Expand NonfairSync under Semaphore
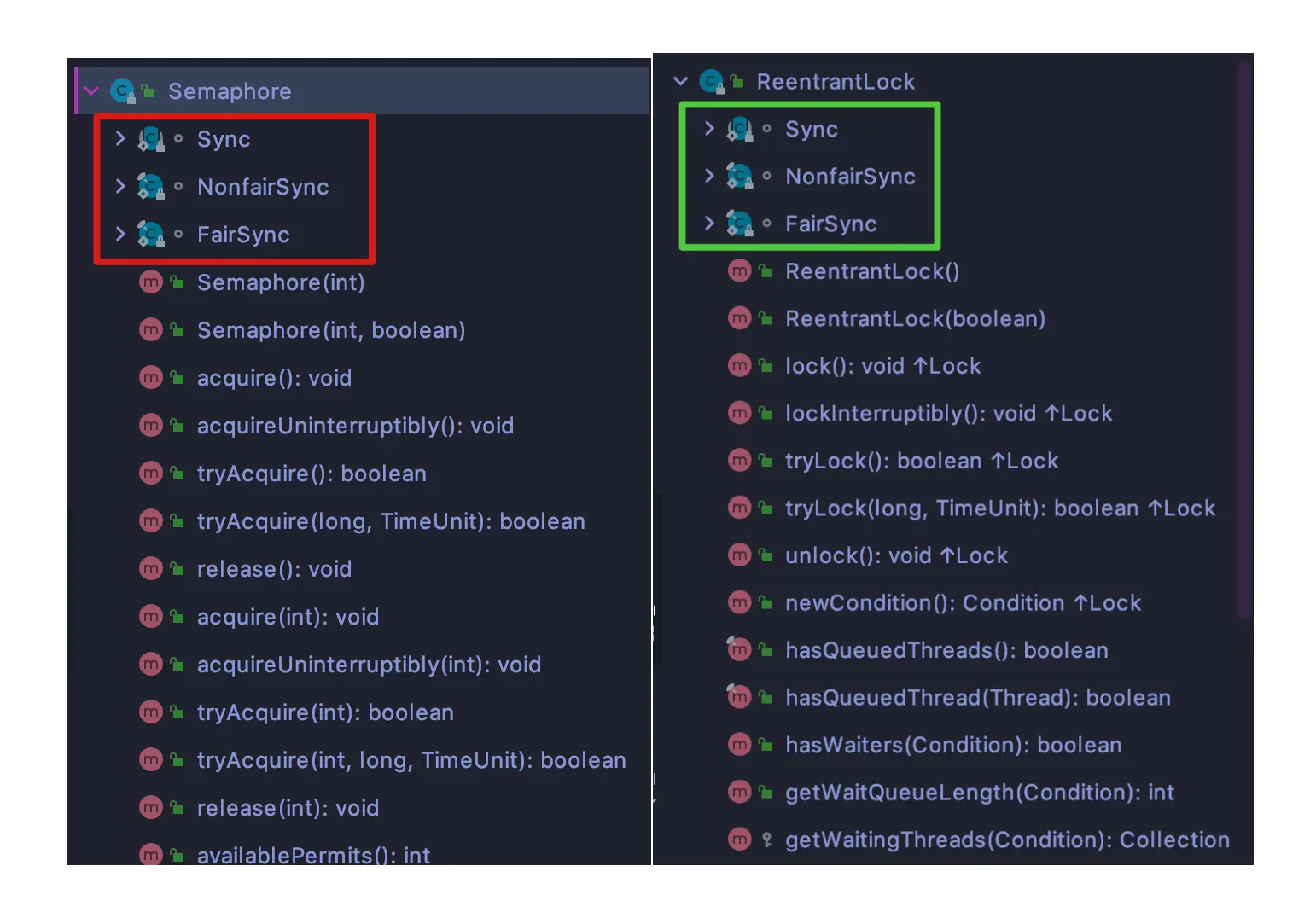Image resolution: width=1316 pixels, height=918 pixels. click(120, 186)
